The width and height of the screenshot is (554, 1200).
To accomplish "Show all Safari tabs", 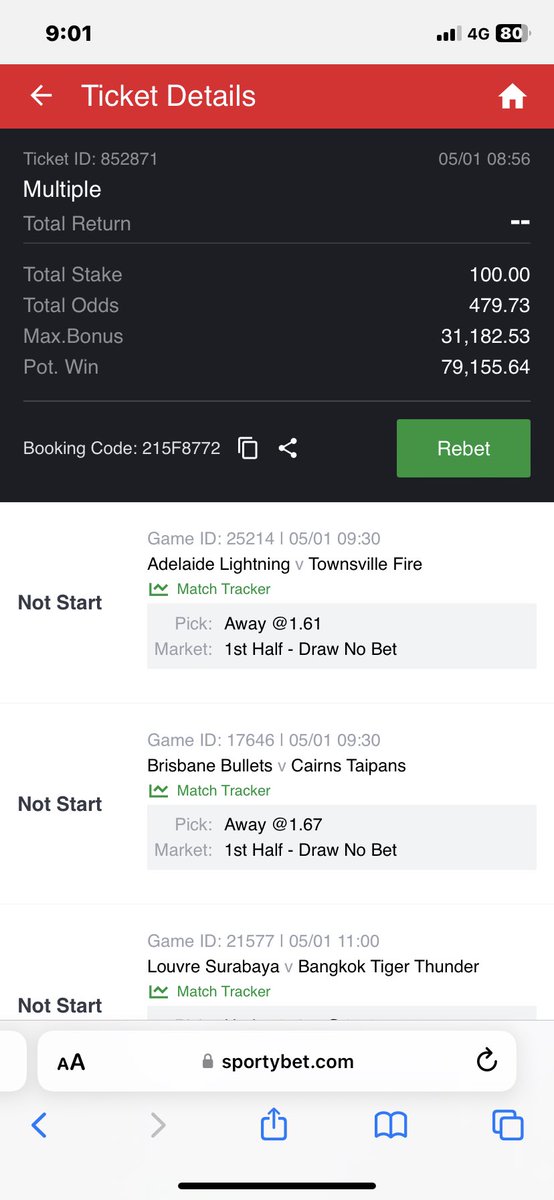I will 508,1126.
